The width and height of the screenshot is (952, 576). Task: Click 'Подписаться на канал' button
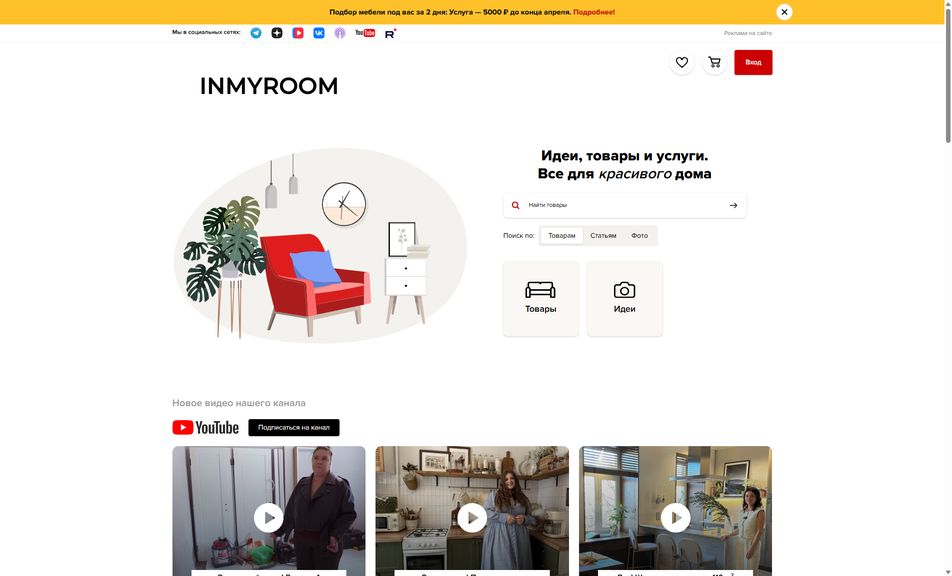point(294,428)
